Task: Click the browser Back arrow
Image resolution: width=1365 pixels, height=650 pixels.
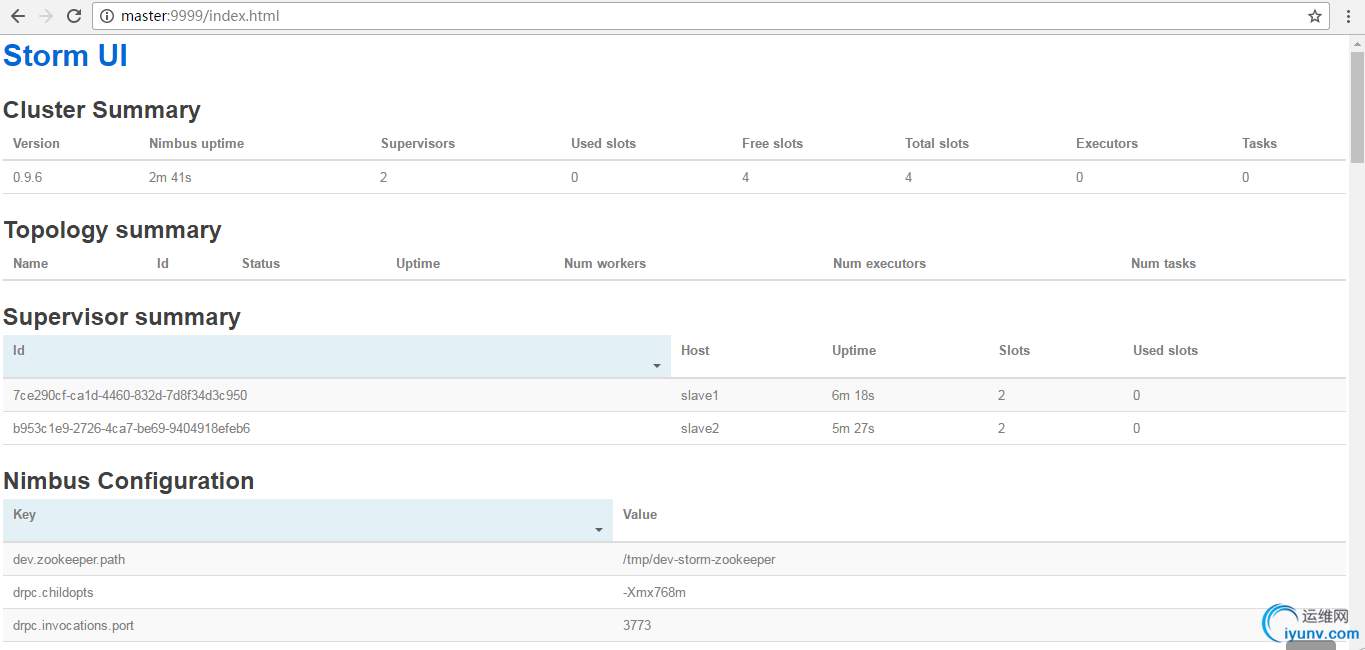Action: tap(18, 16)
